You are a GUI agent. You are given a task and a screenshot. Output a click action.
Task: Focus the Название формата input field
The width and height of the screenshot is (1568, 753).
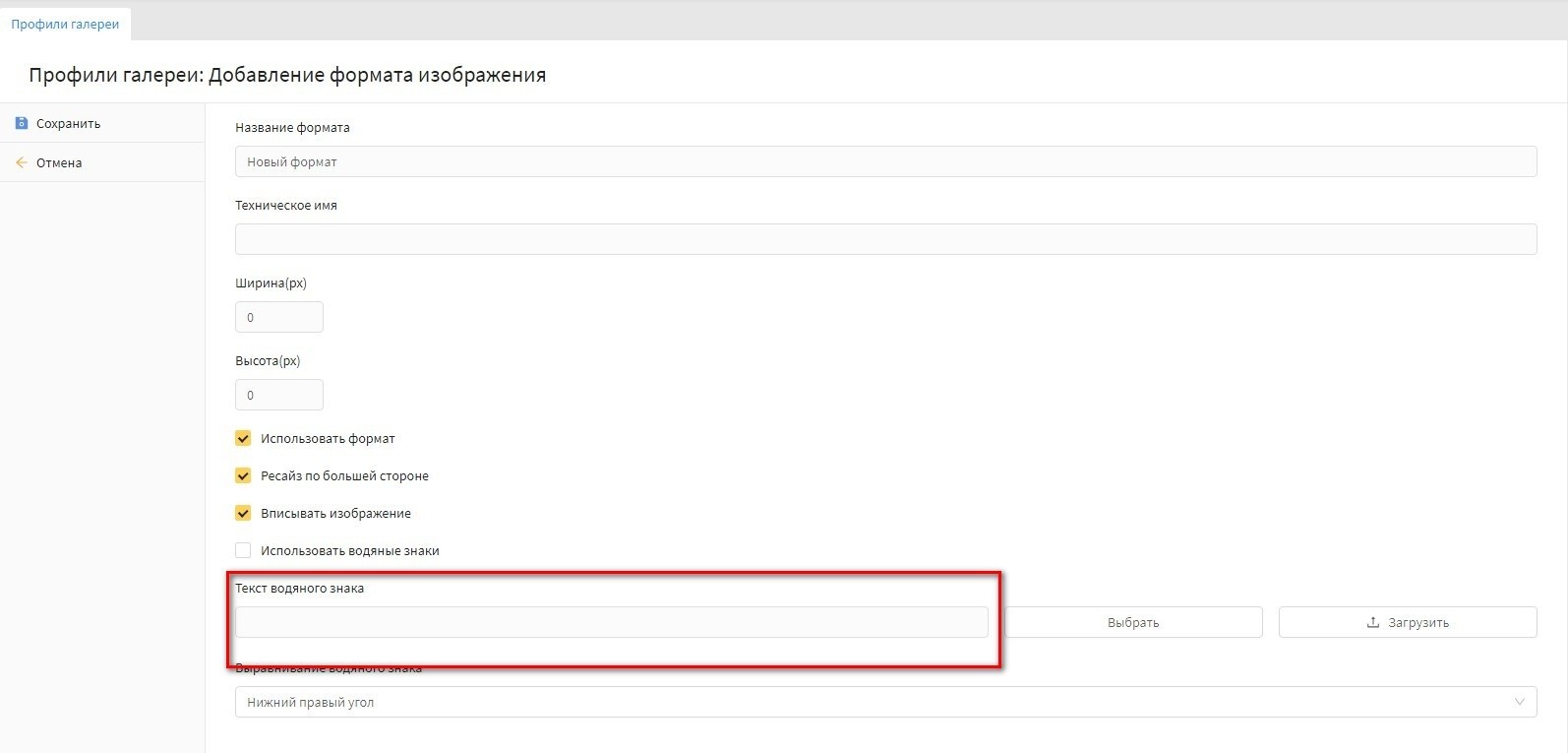tap(885, 161)
